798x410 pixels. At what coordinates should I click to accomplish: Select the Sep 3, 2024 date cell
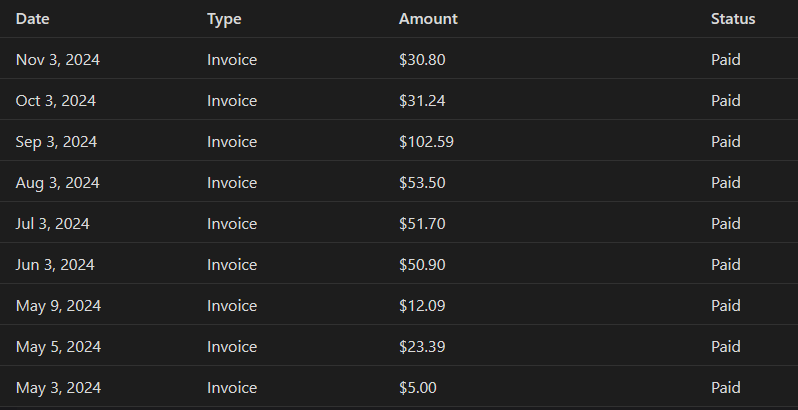[57, 142]
